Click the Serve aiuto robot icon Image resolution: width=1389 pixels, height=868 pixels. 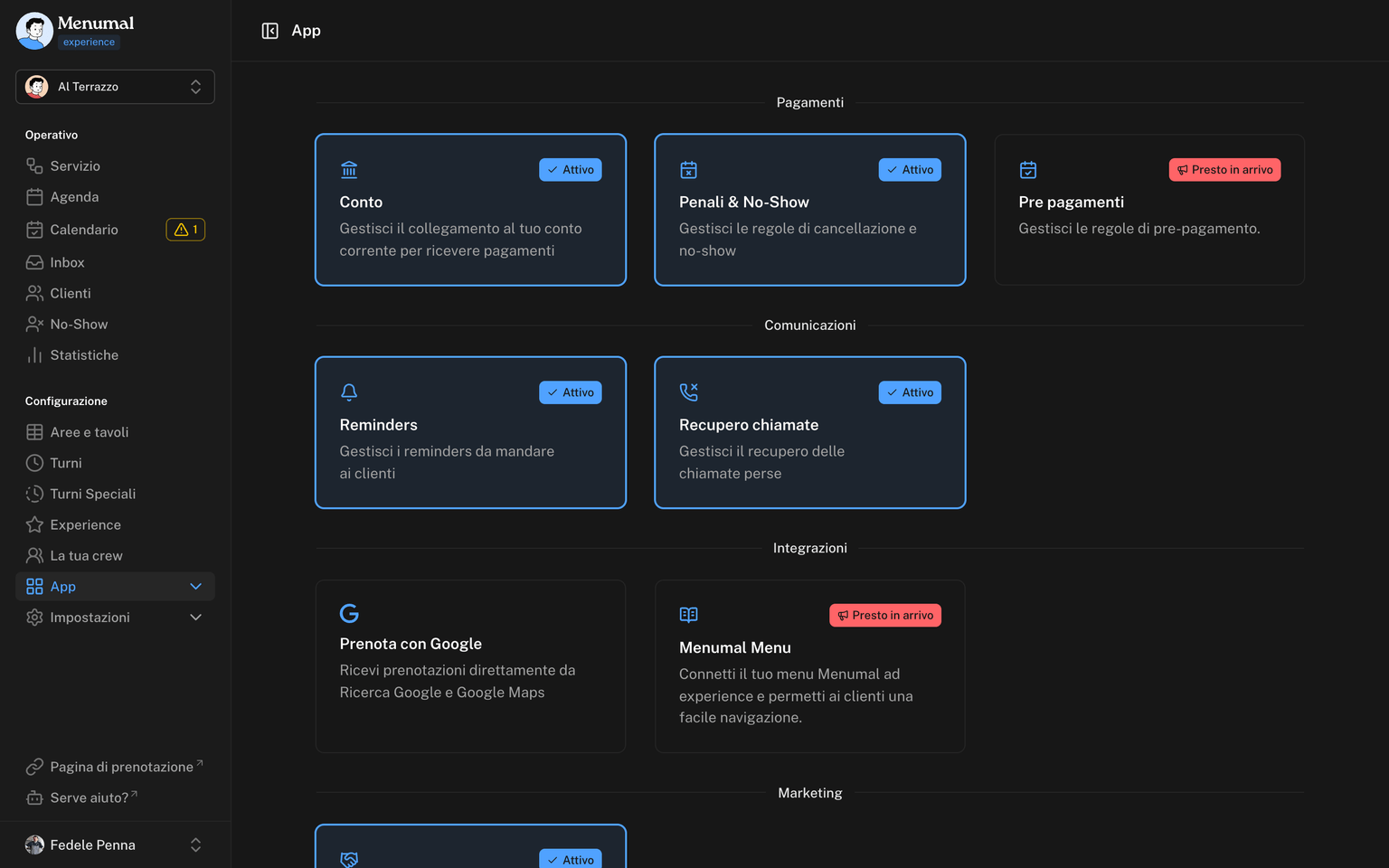click(34, 797)
